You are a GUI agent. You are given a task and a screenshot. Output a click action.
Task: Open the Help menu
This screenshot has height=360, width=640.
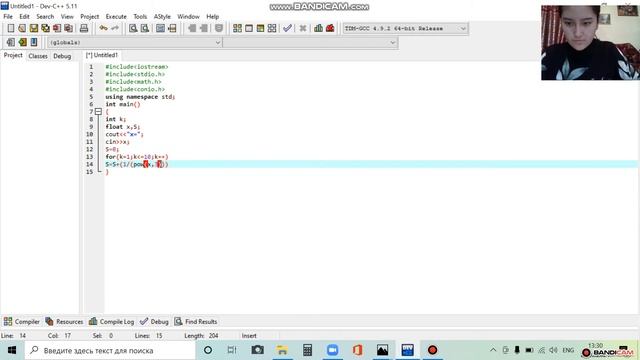[212, 17]
